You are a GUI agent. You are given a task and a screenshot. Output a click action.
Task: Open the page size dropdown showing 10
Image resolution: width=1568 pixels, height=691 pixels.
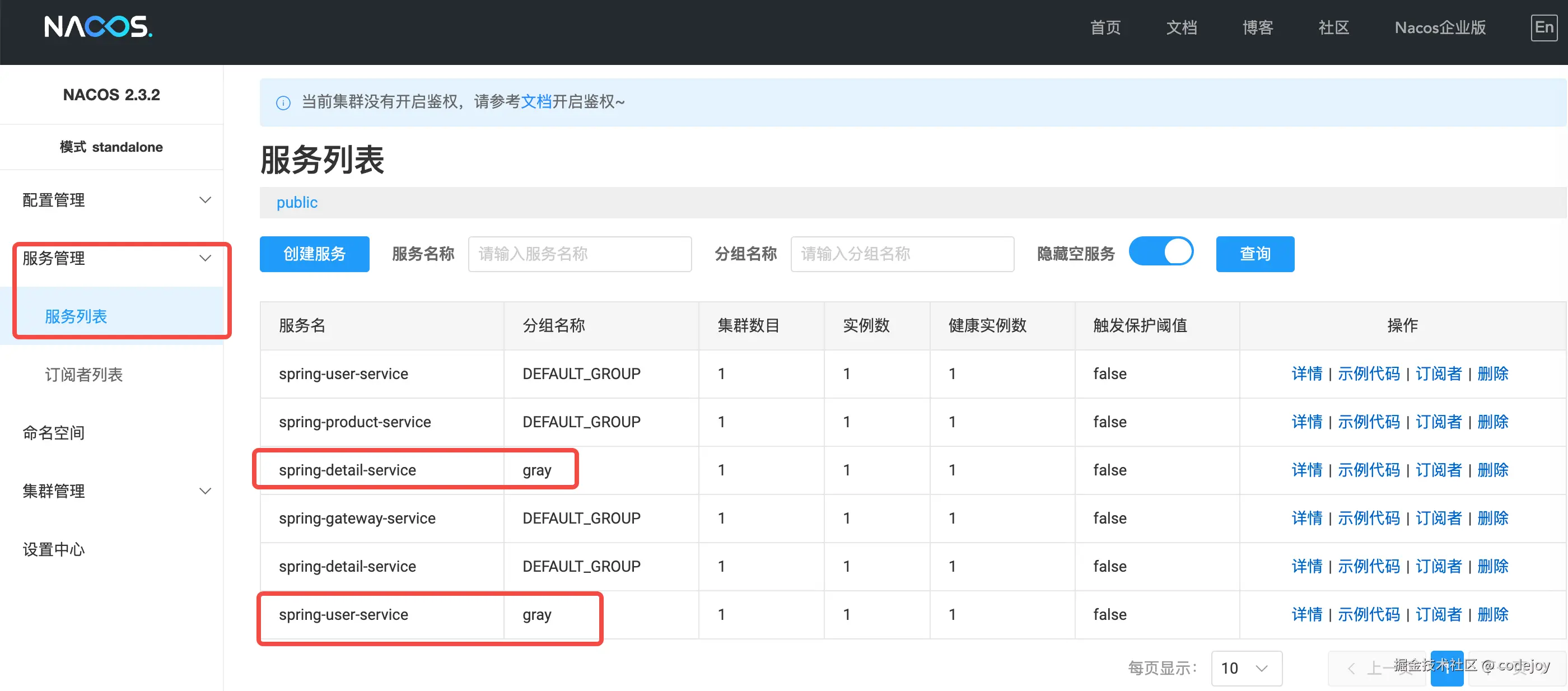click(x=1245, y=668)
